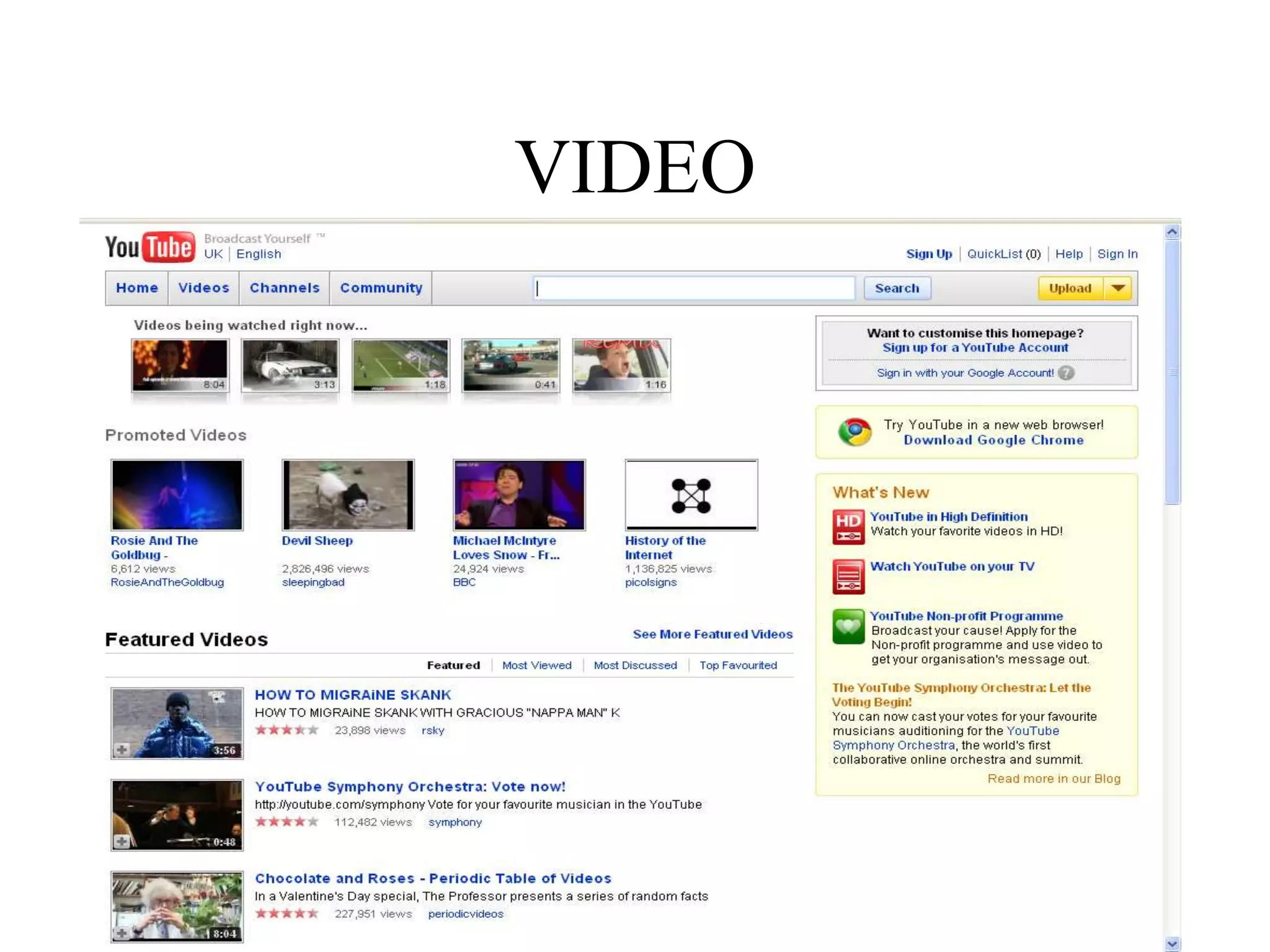Screen dimensions: 1270x952
Task: Click the scrollbar up arrow
Action: (1171, 232)
